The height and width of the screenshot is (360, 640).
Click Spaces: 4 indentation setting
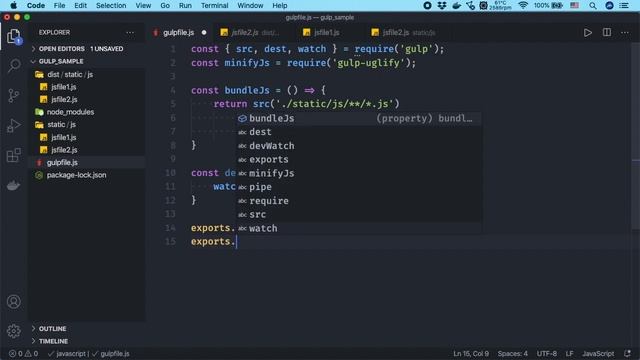(x=513, y=354)
